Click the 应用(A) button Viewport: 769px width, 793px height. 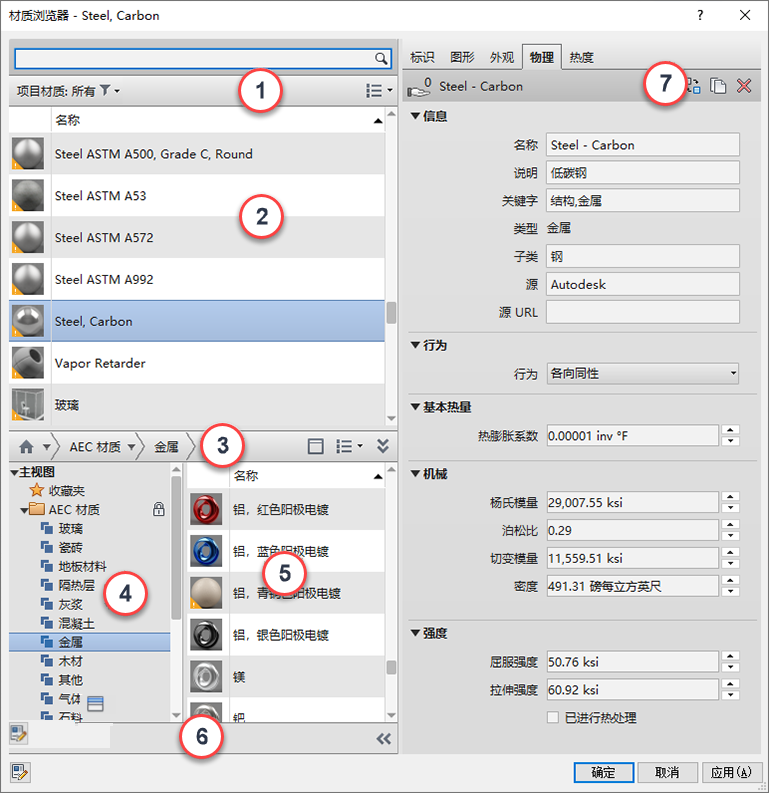pyautogui.click(x=731, y=772)
